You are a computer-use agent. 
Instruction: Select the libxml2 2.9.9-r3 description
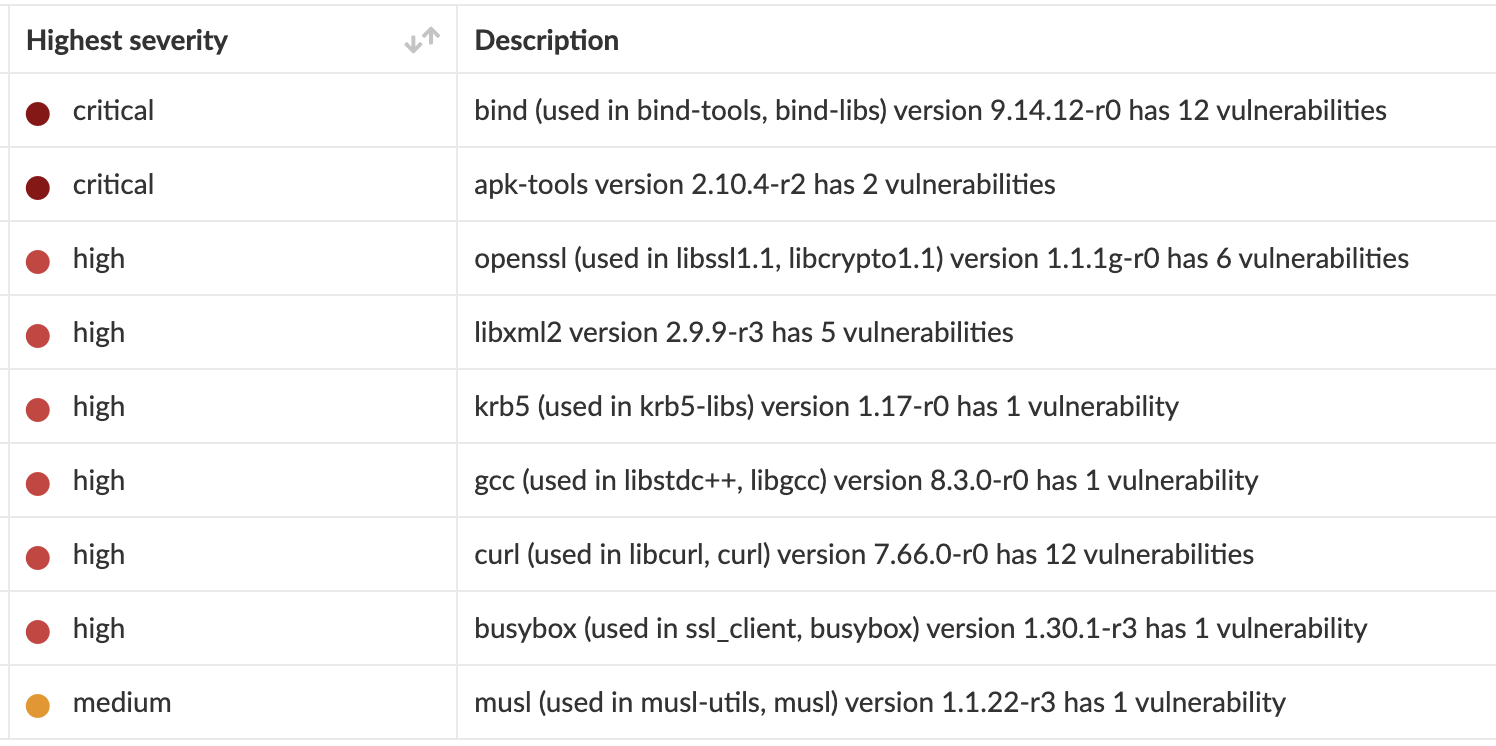pos(744,332)
